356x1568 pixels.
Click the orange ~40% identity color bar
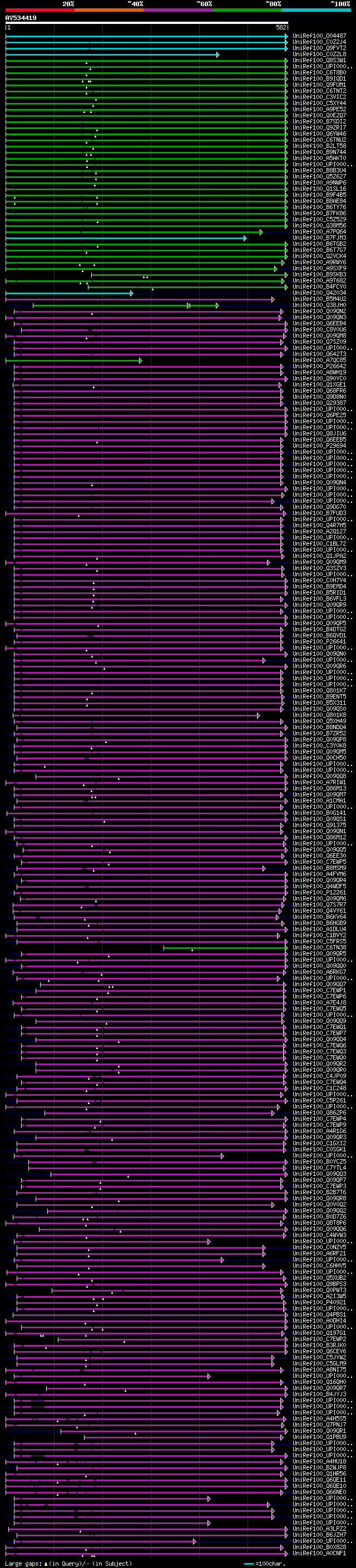109,10
